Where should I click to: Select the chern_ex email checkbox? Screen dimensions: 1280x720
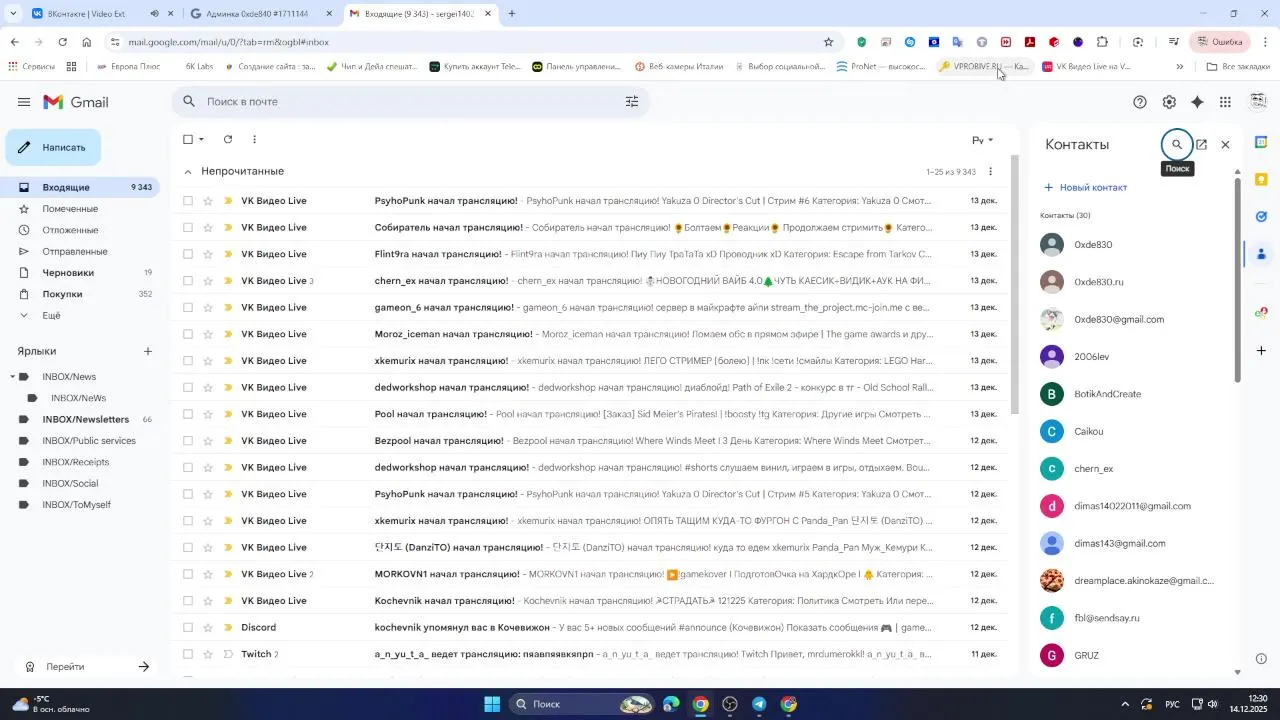[x=188, y=281]
